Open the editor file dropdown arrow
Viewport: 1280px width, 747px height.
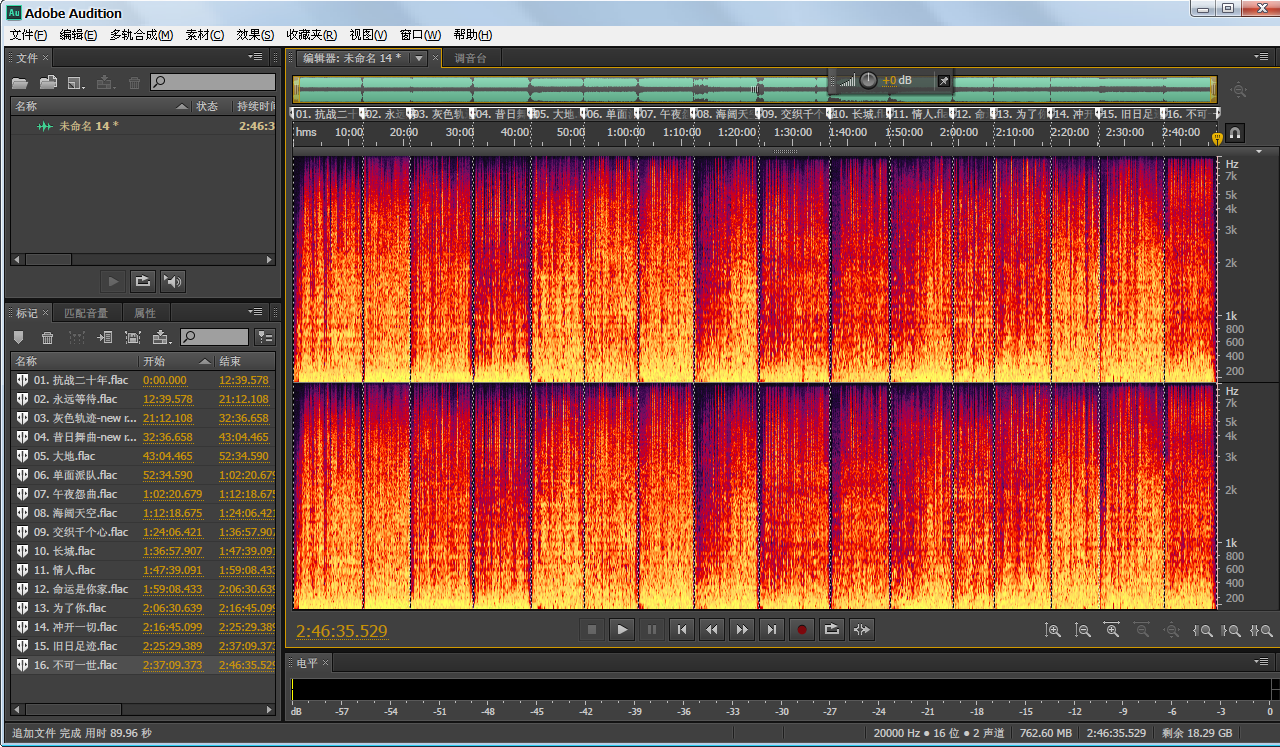click(x=419, y=58)
